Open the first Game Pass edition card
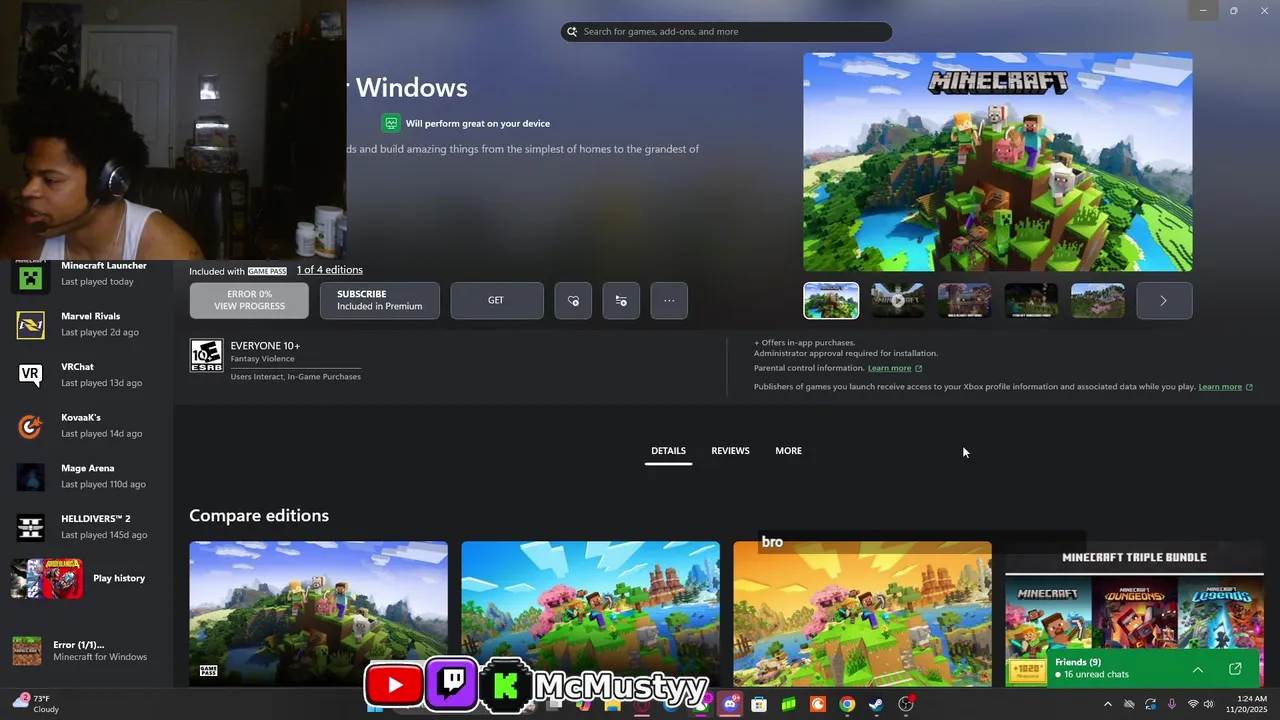This screenshot has width=1280, height=720. coord(319,614)
